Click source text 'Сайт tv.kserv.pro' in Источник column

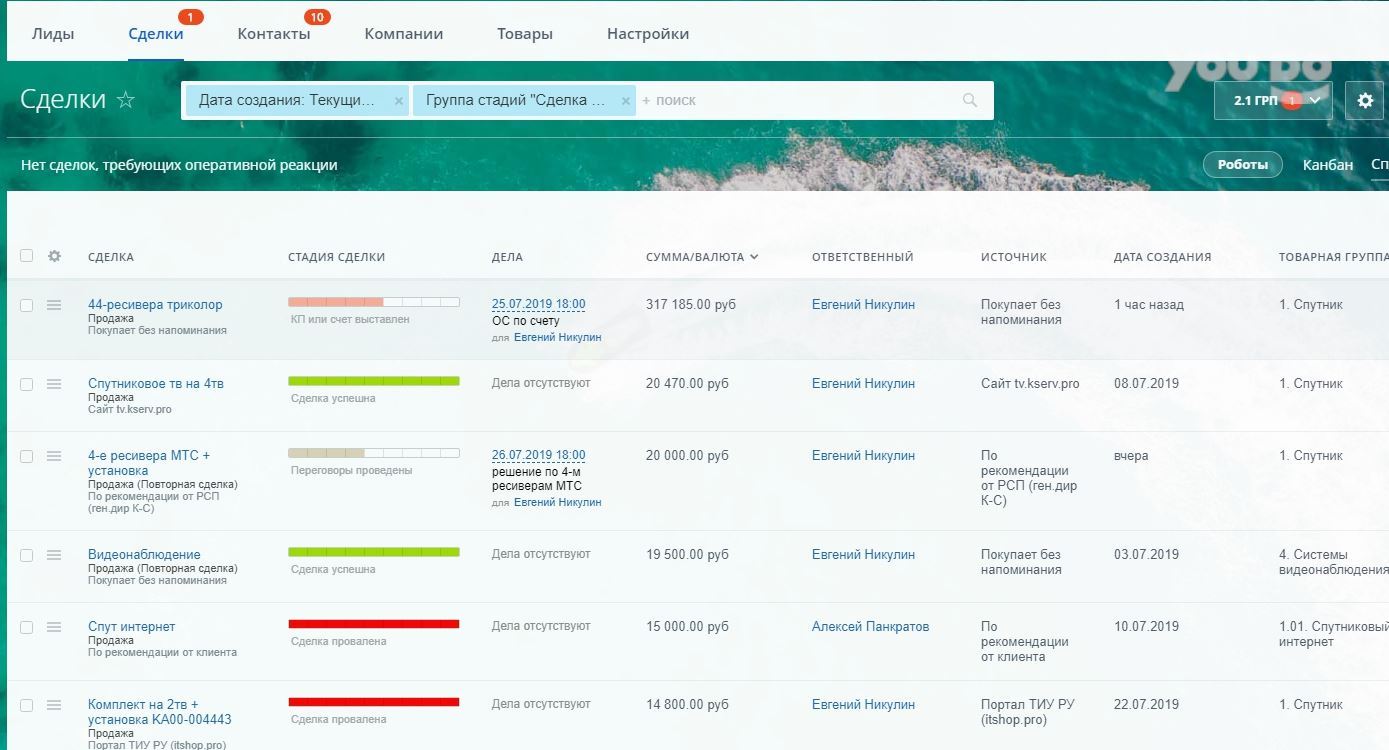(x=1030, y=384)
